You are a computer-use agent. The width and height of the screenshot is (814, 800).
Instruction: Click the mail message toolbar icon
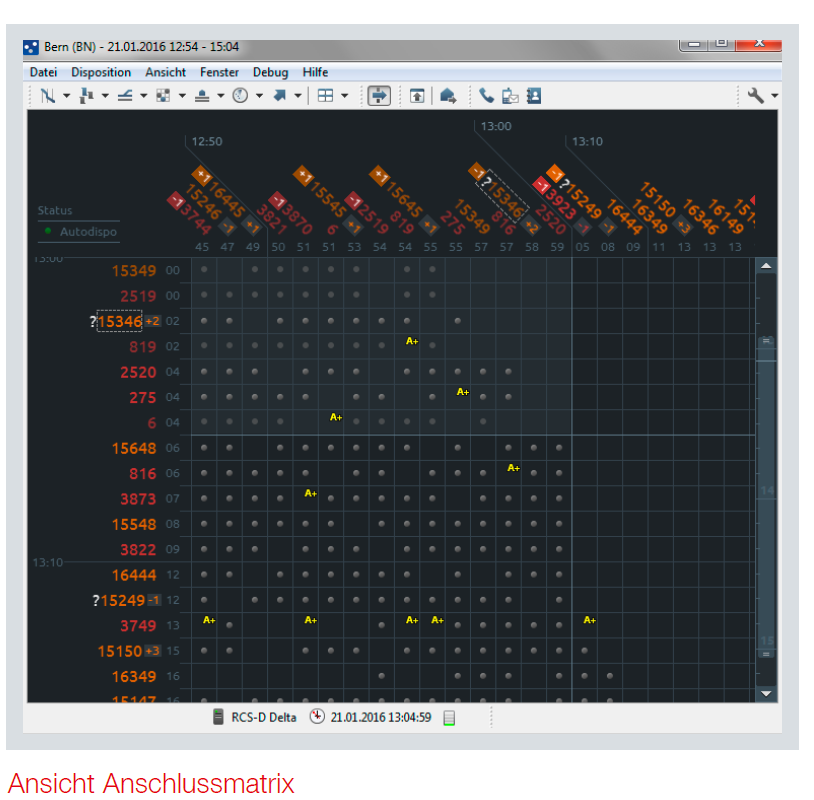coord(510,96)
